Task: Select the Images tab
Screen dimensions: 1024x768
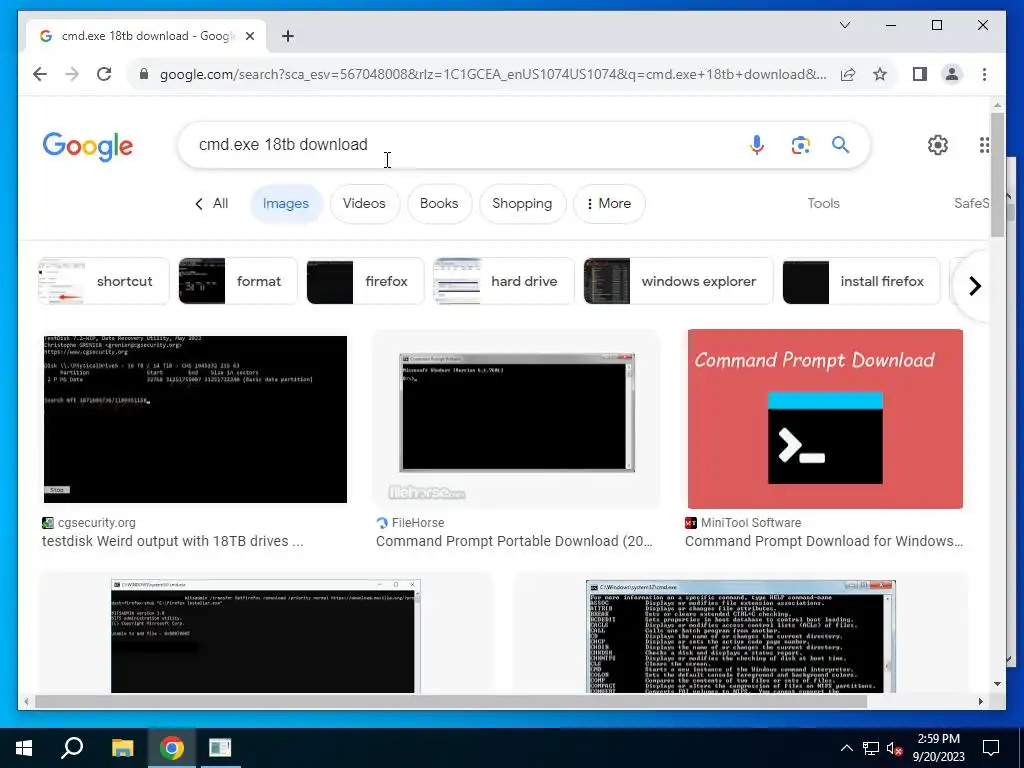Action: (285, 204)
